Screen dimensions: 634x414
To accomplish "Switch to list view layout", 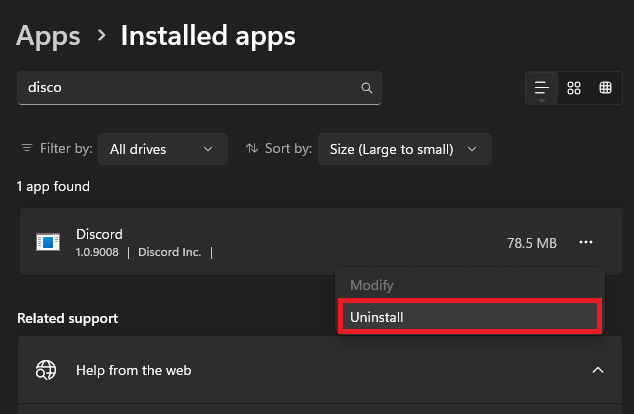I will [542, 88].
